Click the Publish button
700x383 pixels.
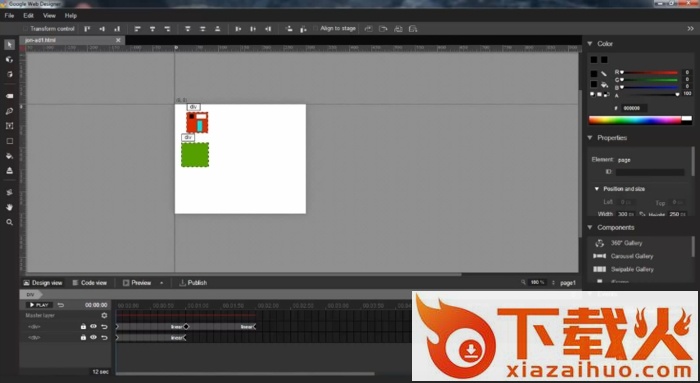pos(193,283)
